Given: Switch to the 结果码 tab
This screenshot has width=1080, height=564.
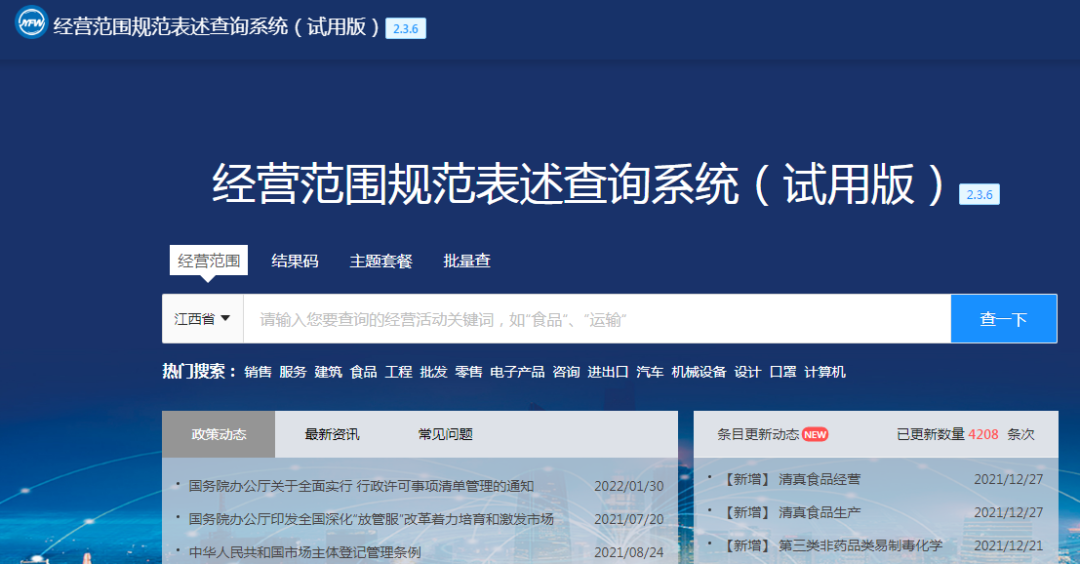Looking at the screenshot, I should [x=295, y=261].
